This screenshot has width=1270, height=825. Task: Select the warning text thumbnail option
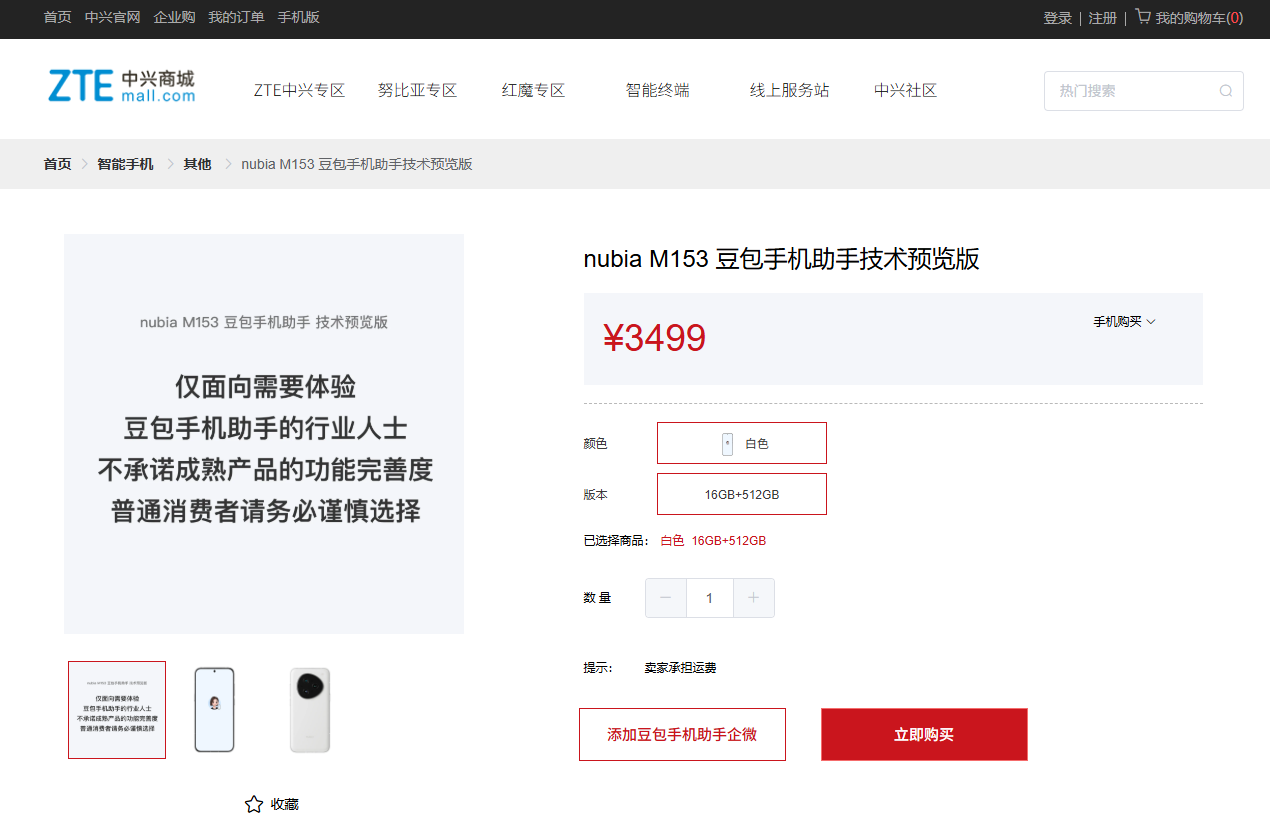(117, 710)
